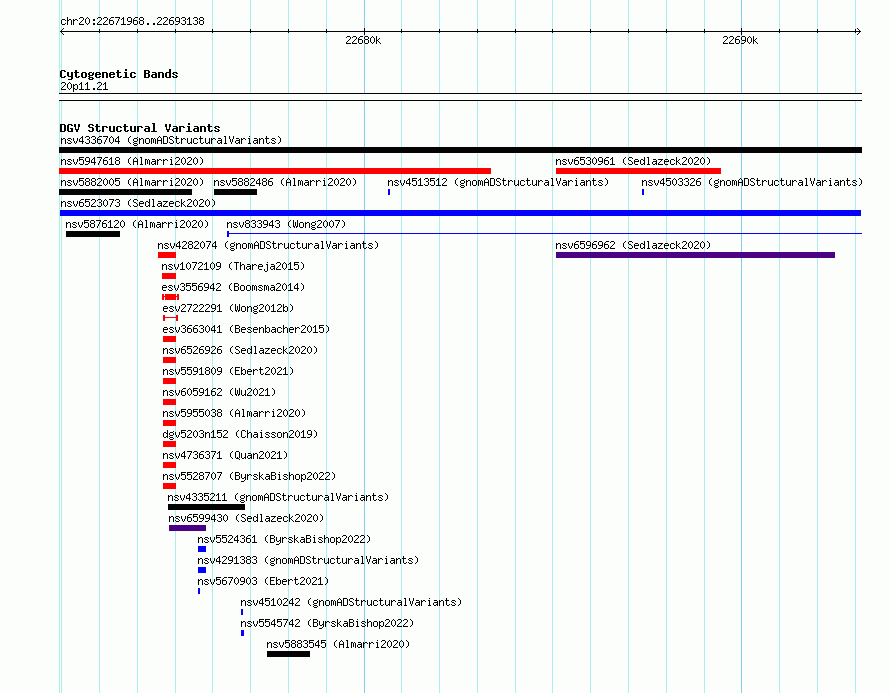This screenshot has height=693, width=890.
Task: Click the 22690k ruler position
Action: pyautogui.click(x=740, y=40)
